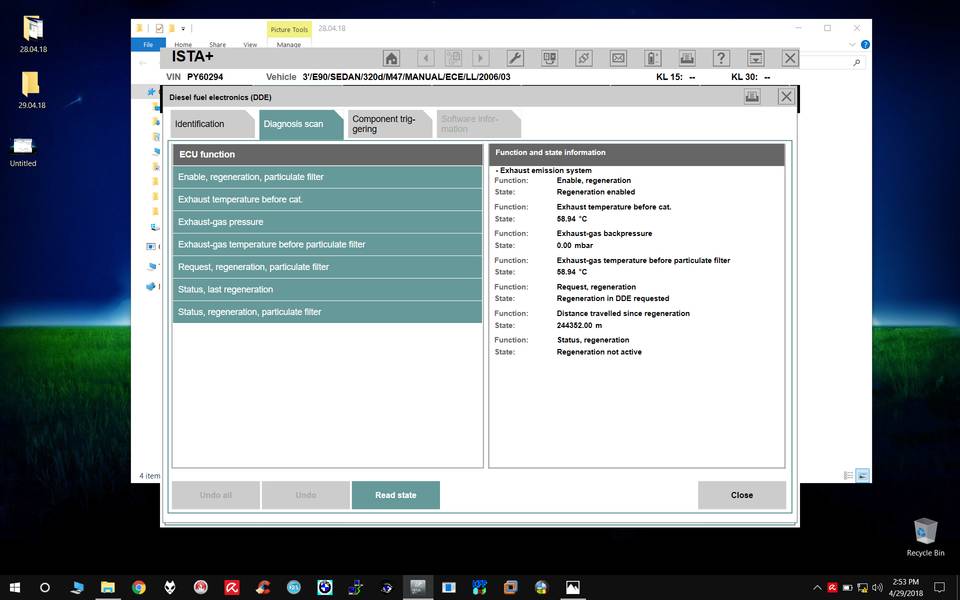Click the battery status icon in ISTA+ toolbar
The height and width of the screenshot is (600, 960).
pyautogui.click(x=653, y=58)
